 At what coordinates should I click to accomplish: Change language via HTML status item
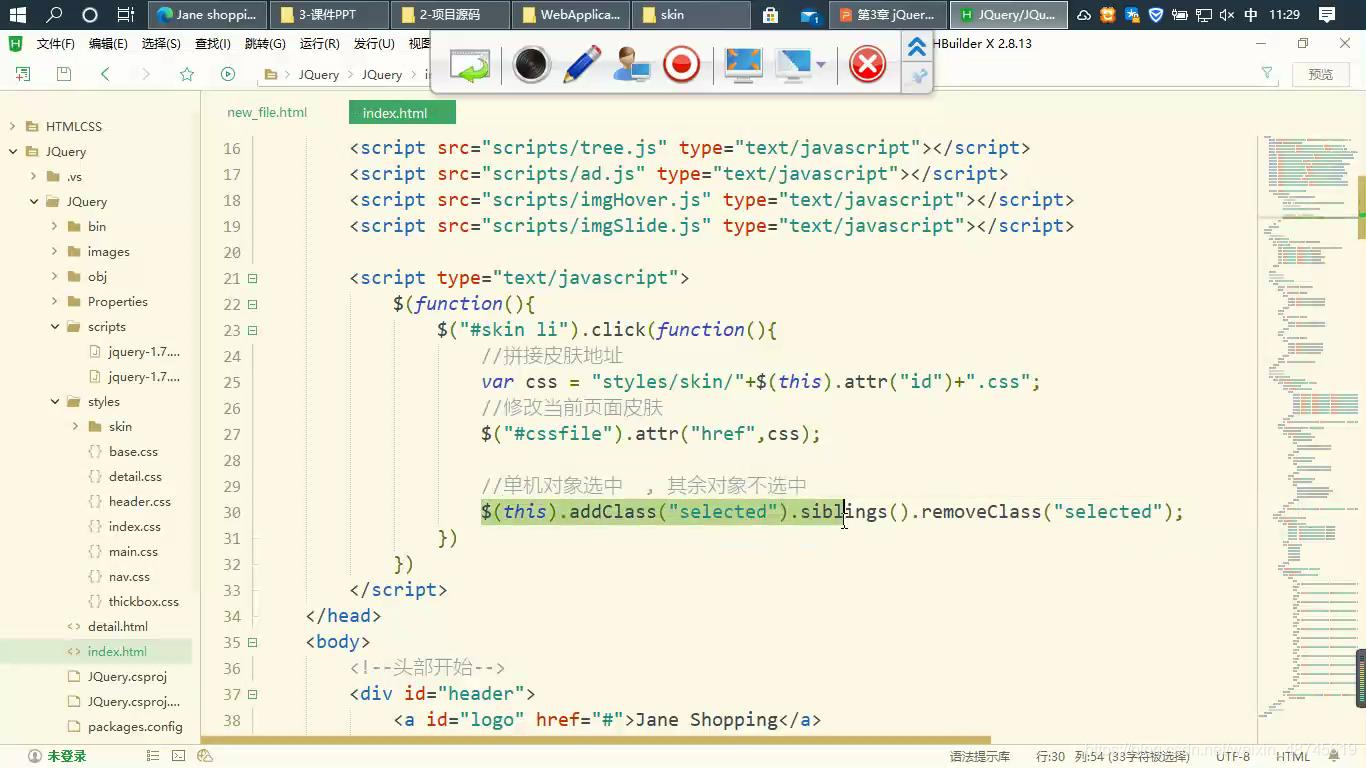(x=1292, y=757)
